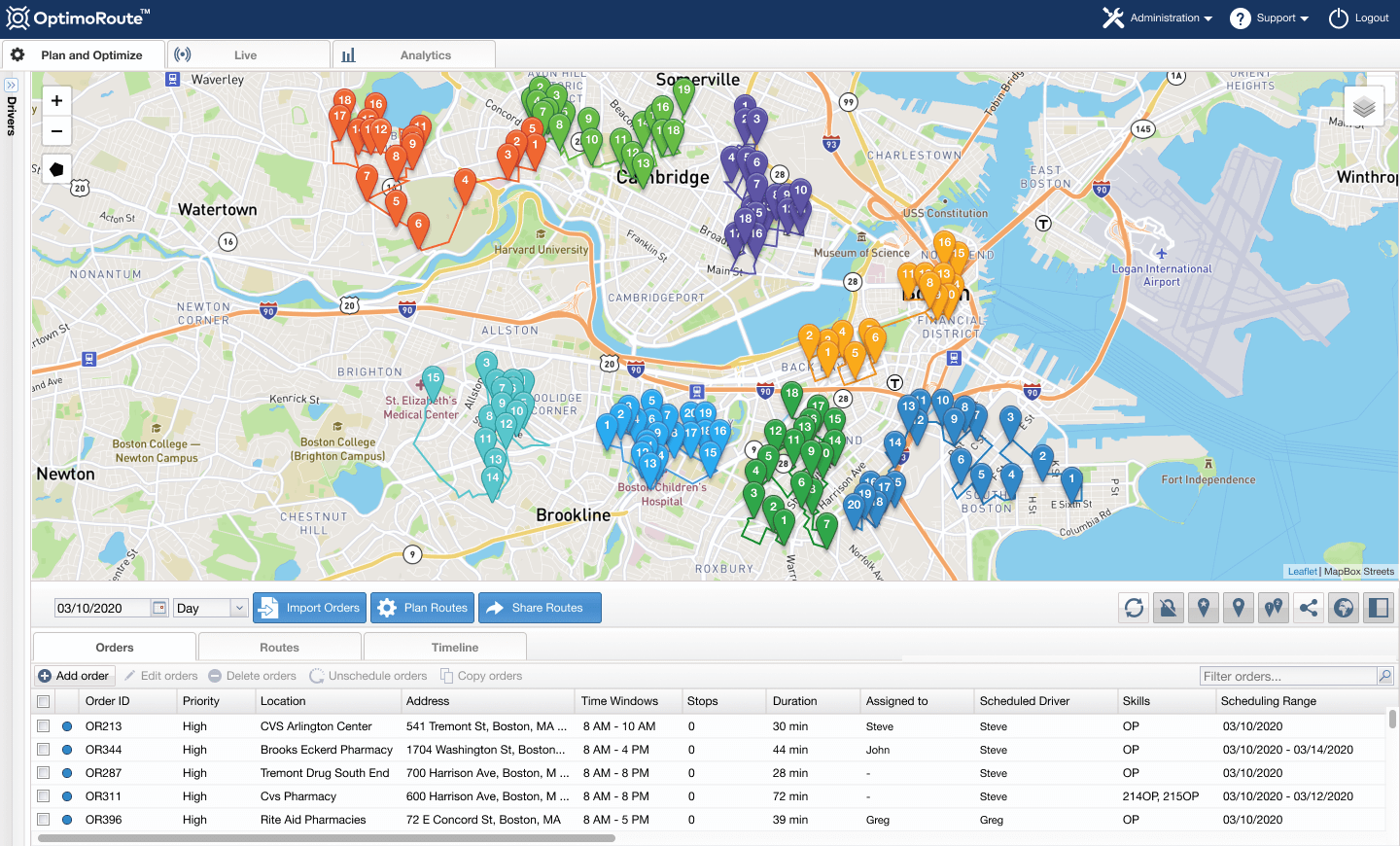The image size is (1400, 846).
Task: Select the polygon draw tool on map
Action: coord(56,169)
